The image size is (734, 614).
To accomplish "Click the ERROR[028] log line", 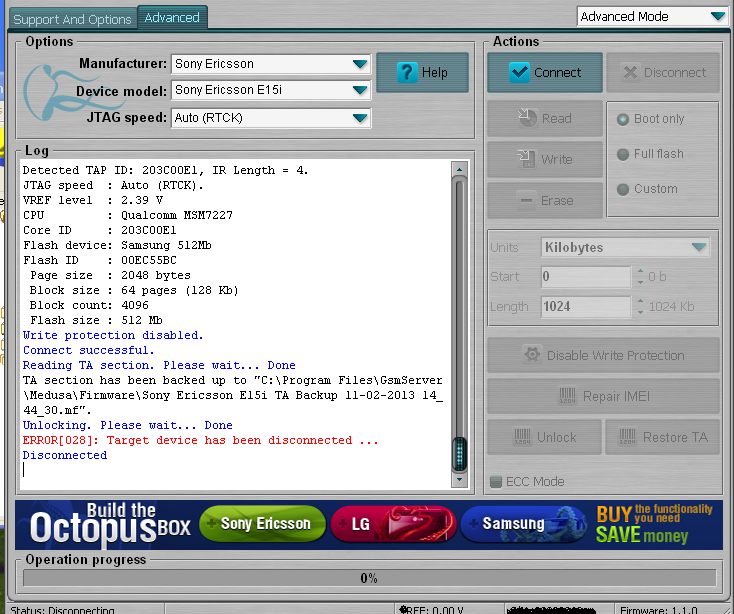I will click(x=201, y=440).
